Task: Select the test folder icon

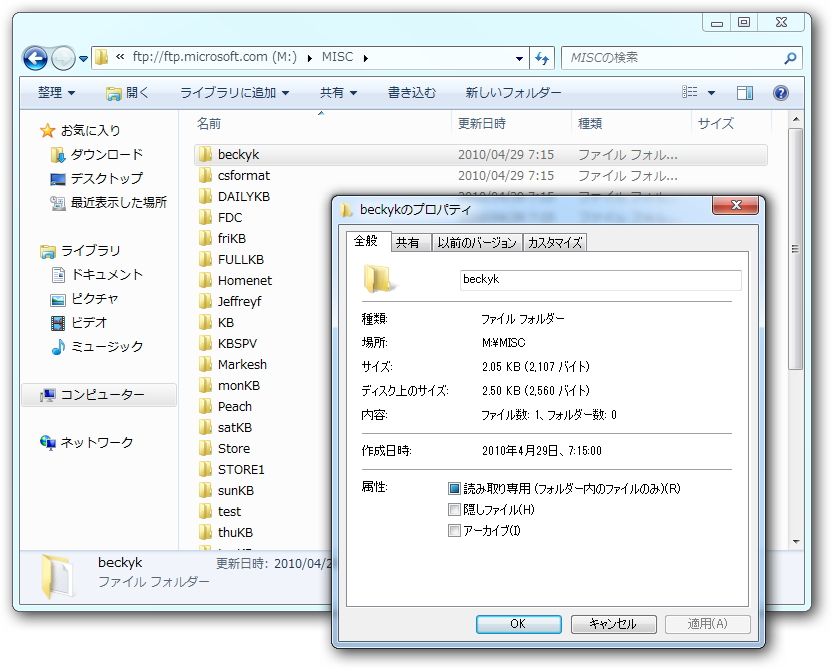Action: click(x=205, y=511)
